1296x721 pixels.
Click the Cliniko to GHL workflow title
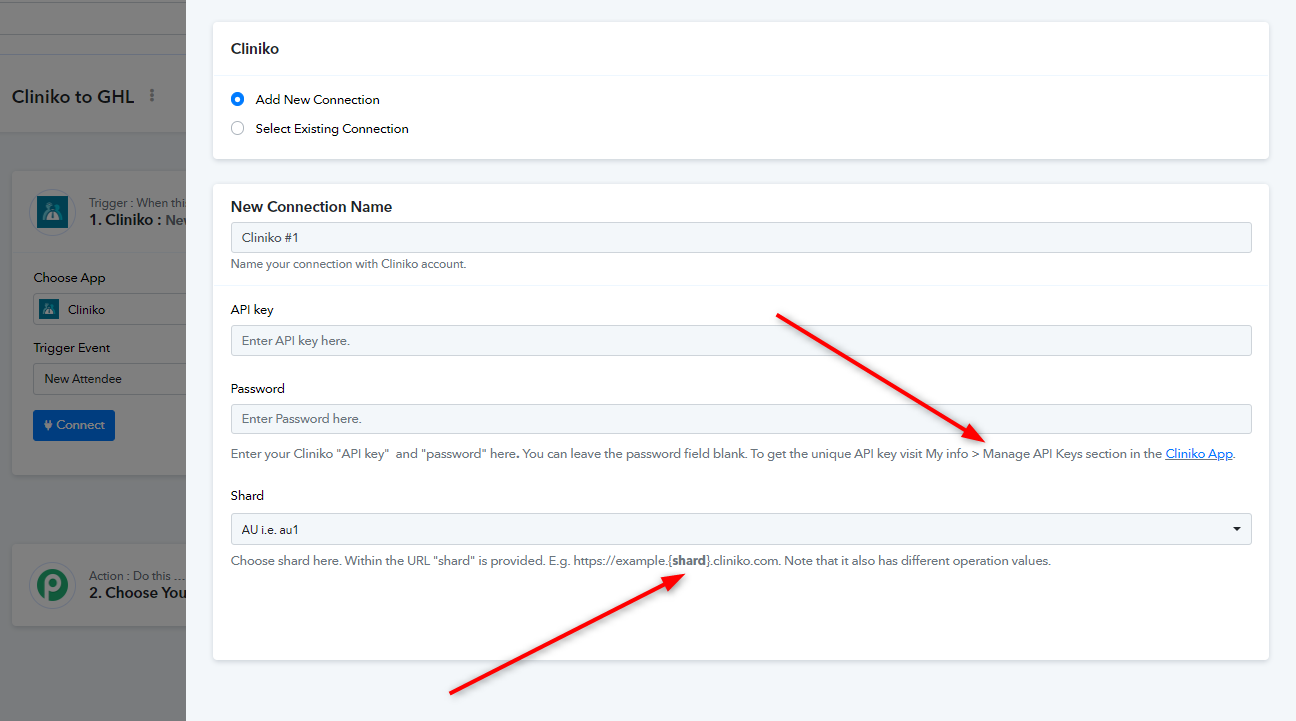(x=74, y=97)
